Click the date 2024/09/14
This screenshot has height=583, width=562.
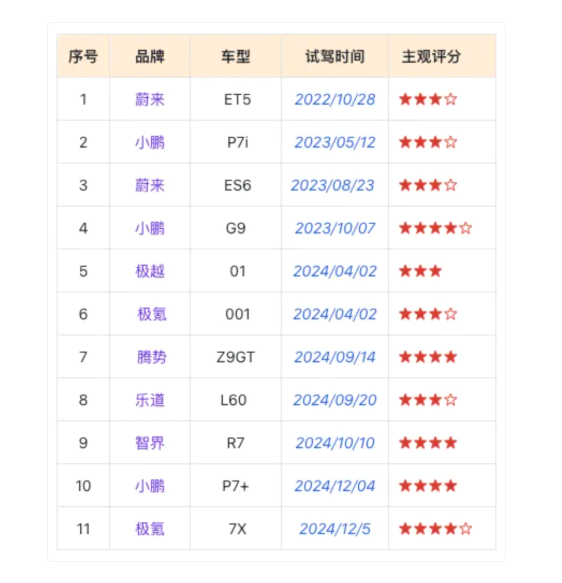335,357
